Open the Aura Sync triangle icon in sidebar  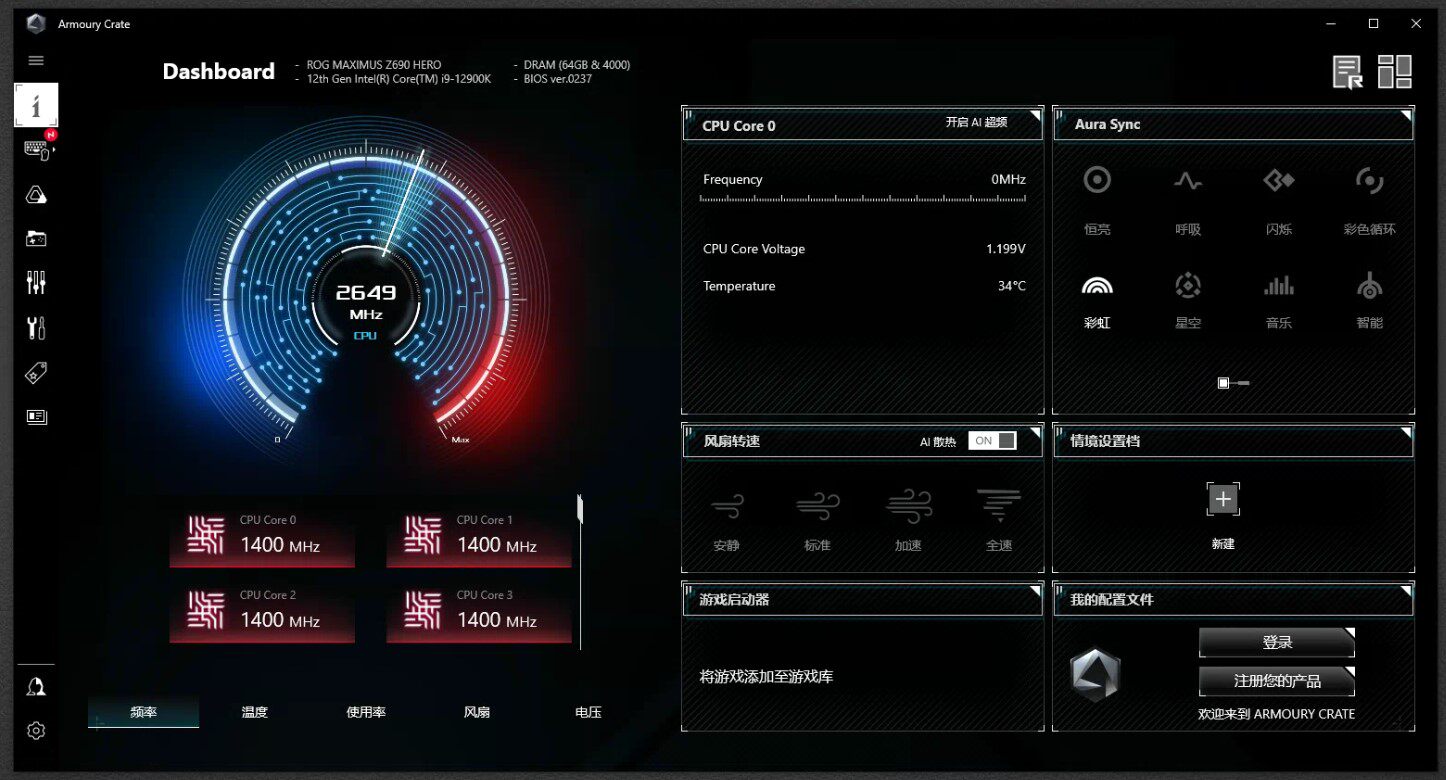36,194
